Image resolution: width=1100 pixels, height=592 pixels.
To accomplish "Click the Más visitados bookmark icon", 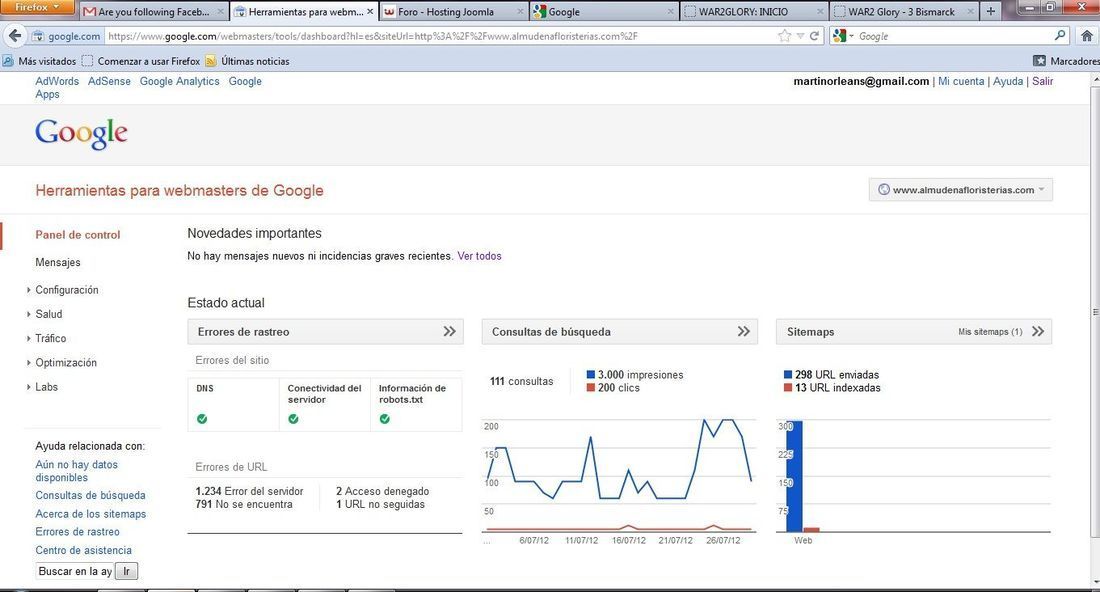I will click(8, 61).
